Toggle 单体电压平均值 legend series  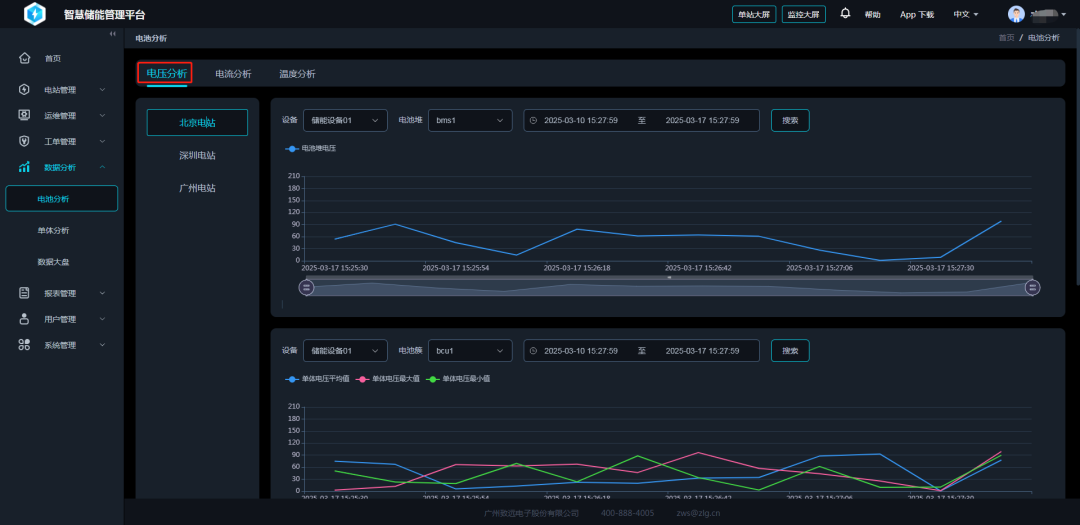tap(318, 378)
